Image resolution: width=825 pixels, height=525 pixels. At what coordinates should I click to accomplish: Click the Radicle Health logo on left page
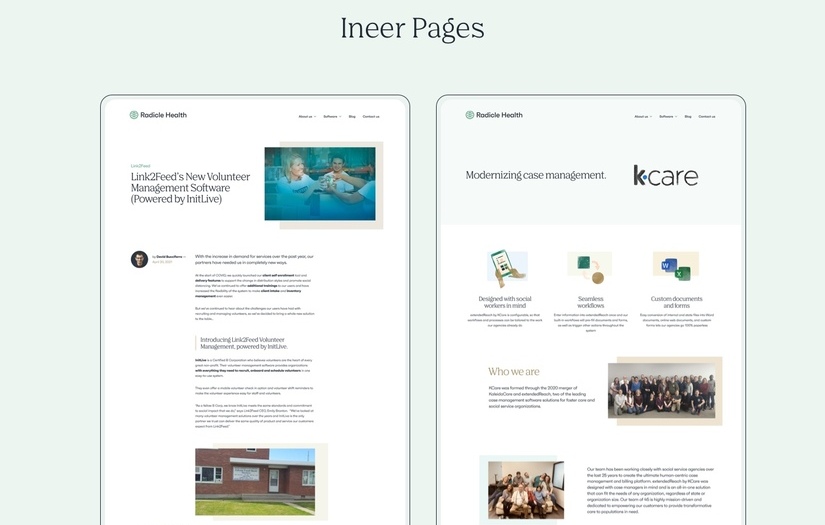tap(158, 115)
